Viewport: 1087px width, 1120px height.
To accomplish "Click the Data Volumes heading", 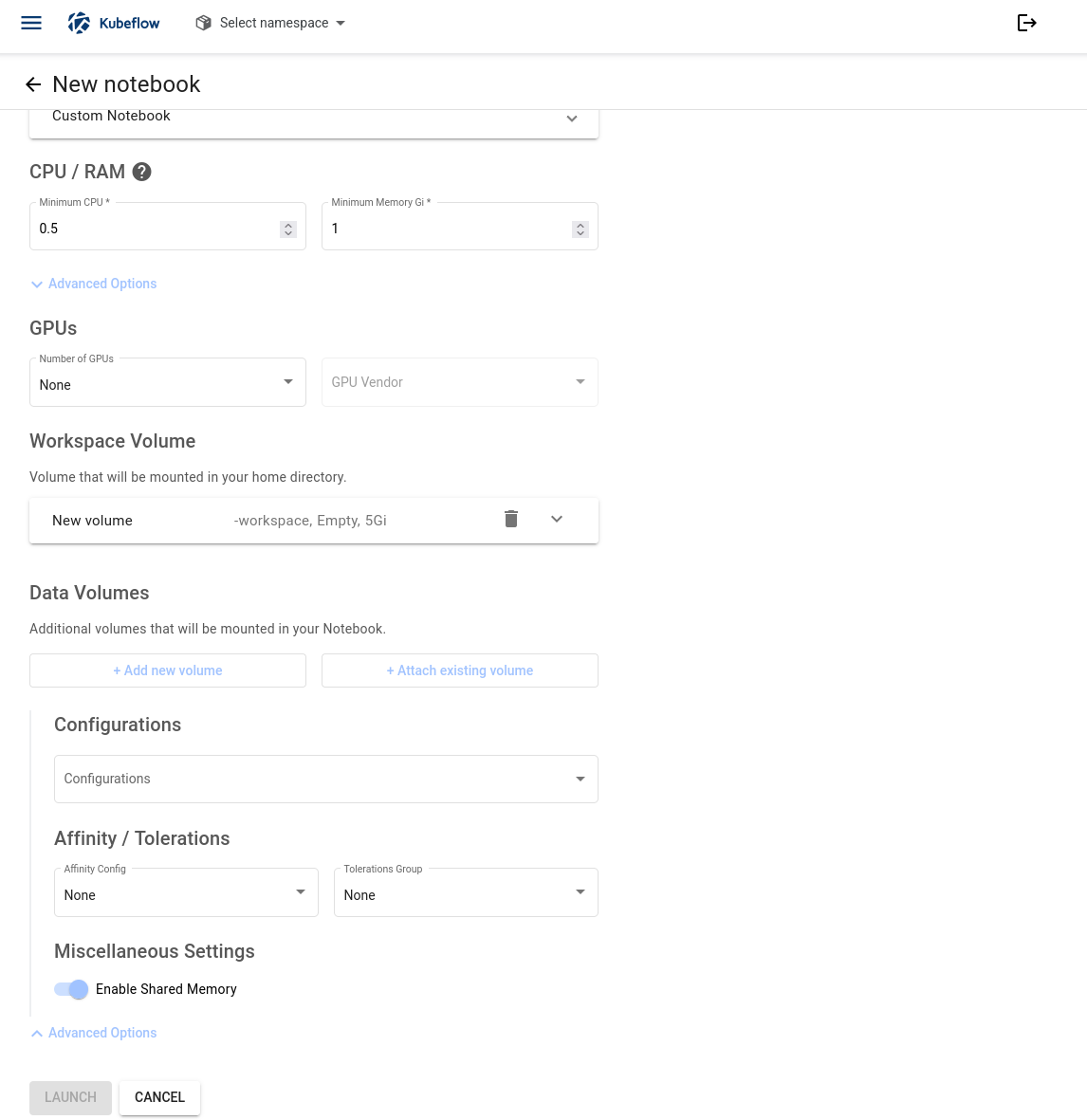I will tap(89, 593).
